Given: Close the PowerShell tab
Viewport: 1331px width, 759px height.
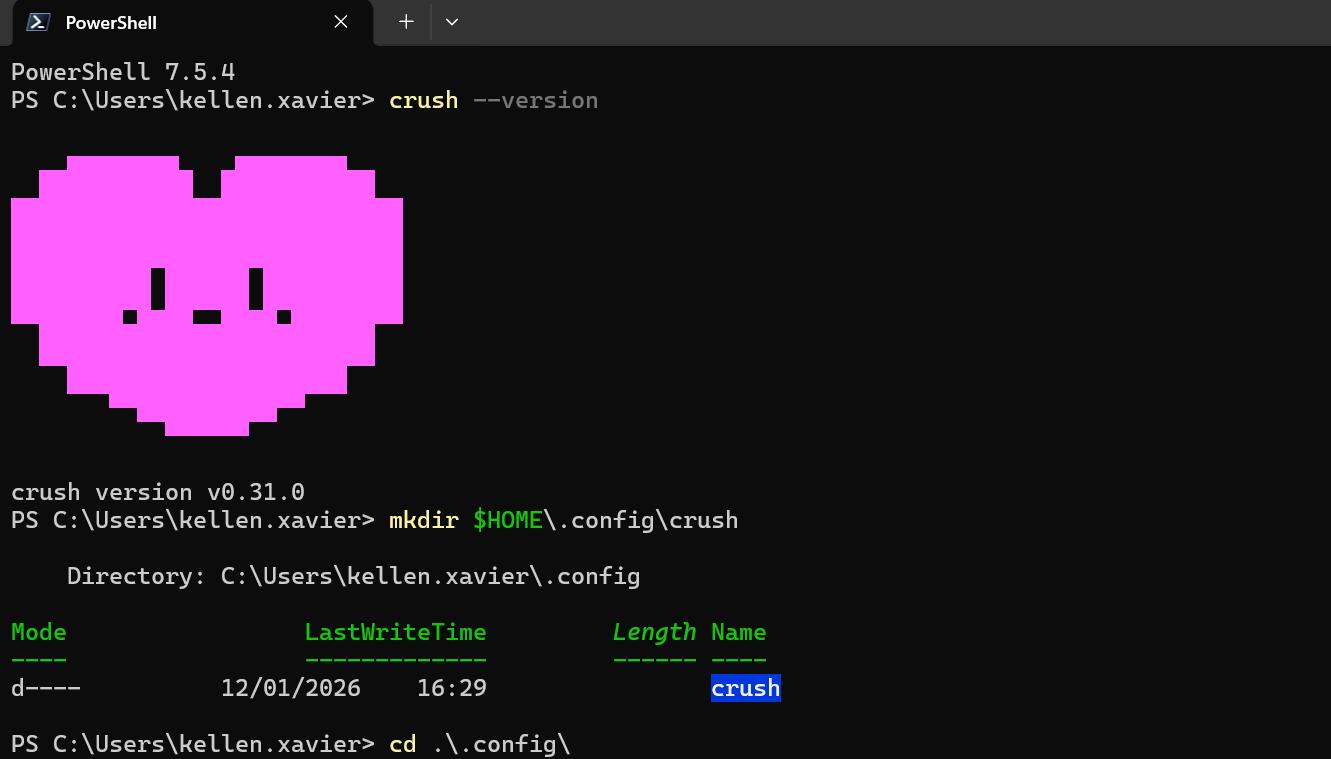Looking at the screenshot, I should click(x=341, y=22).
